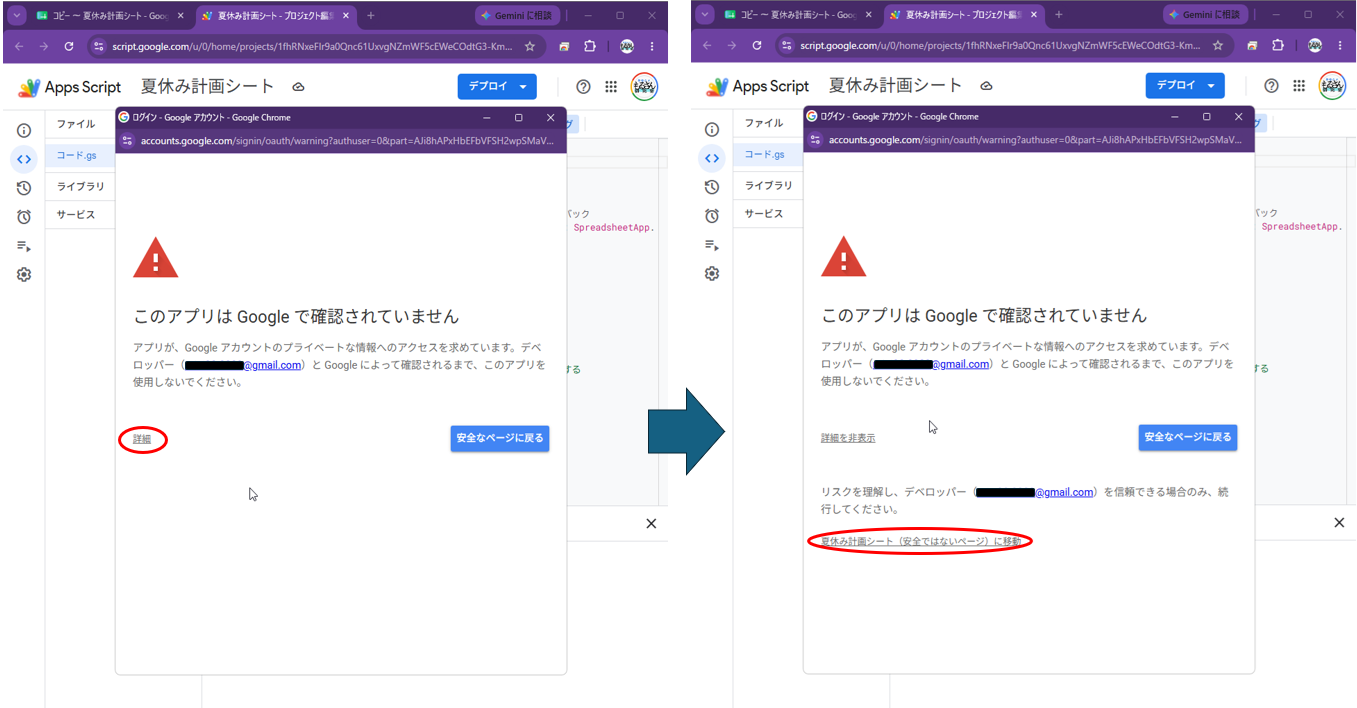Open Triggers alarm clock icon in right screenshot
Image resolution: width=1357 pixels, height=708 pixels.
(712, 216)
